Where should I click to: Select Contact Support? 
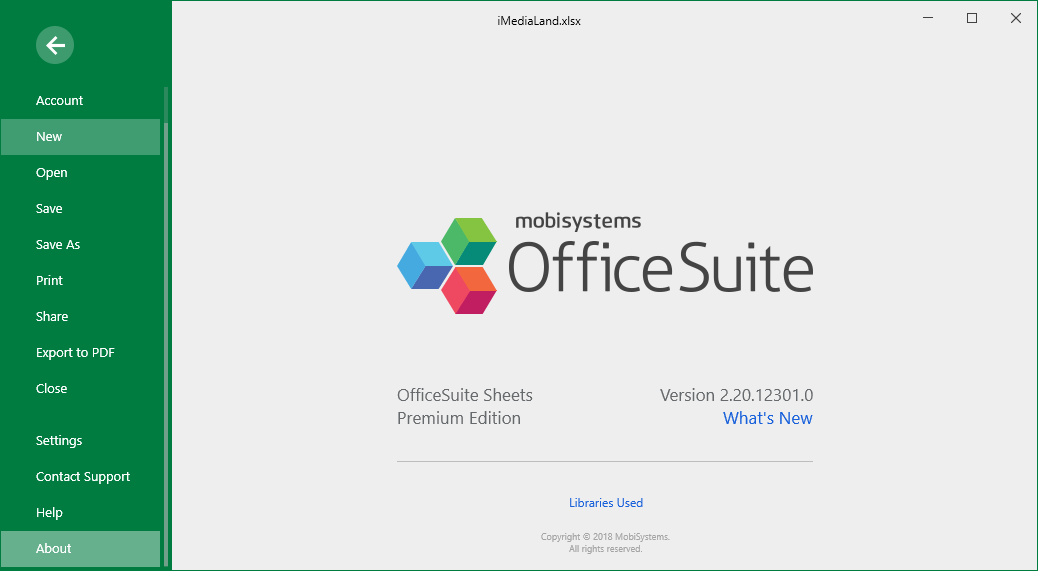click(x=80, y=476)
